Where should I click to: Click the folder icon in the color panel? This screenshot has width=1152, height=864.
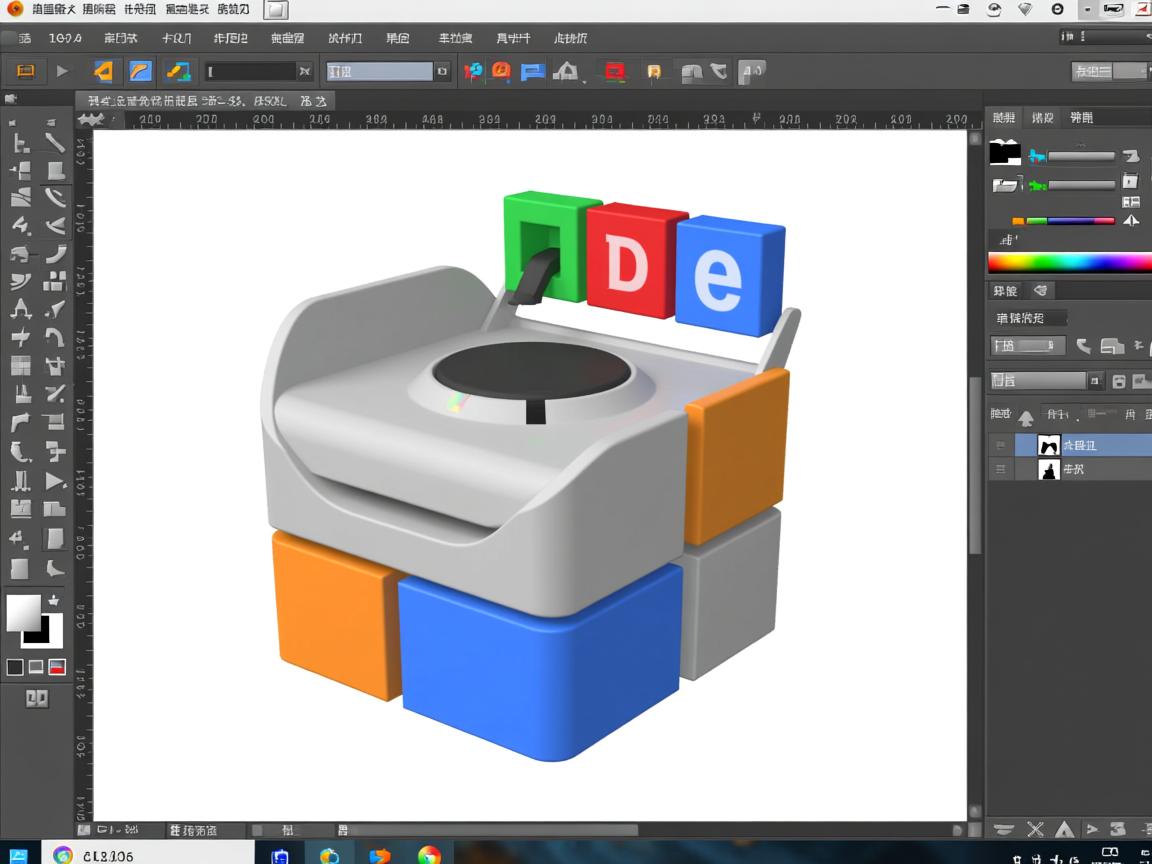coord(1004,184)
